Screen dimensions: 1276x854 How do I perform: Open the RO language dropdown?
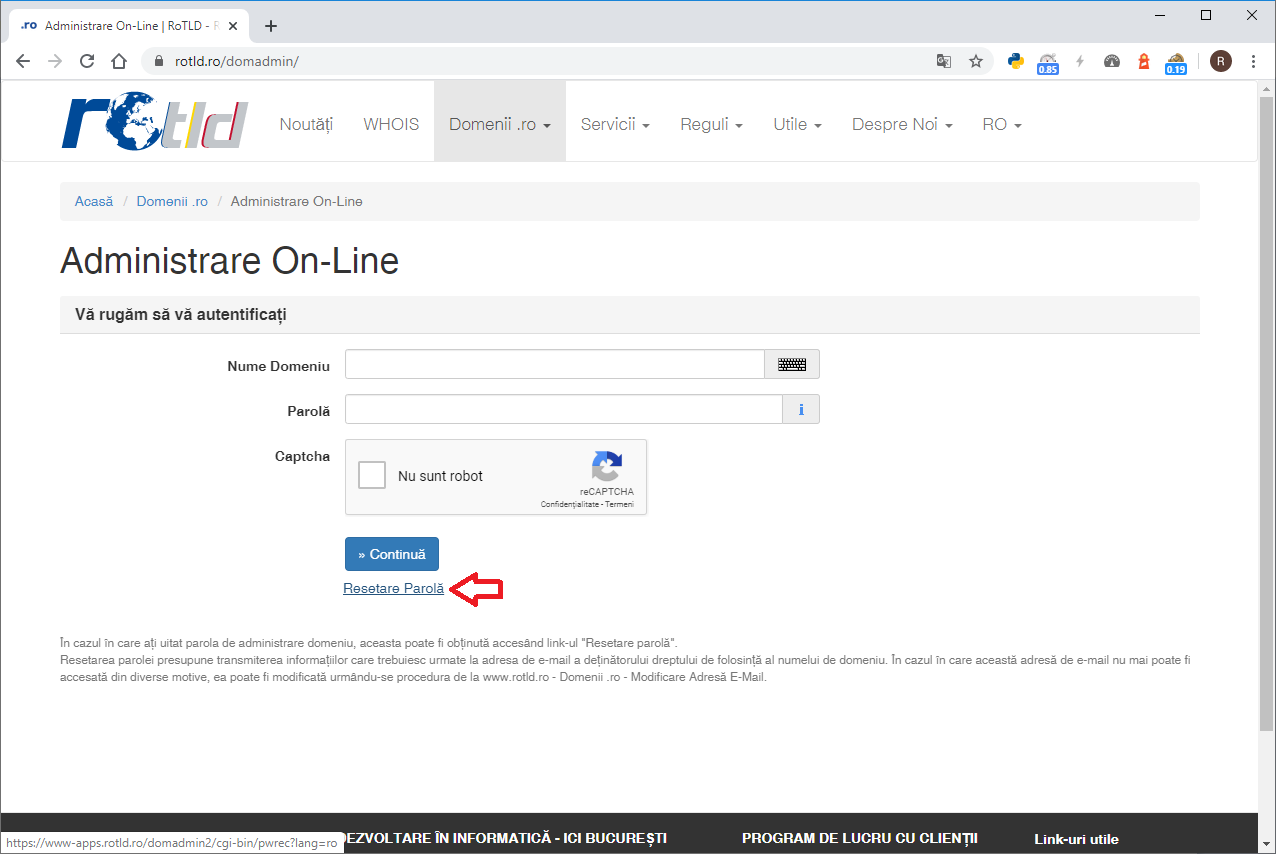click(x=1001, y=125)
